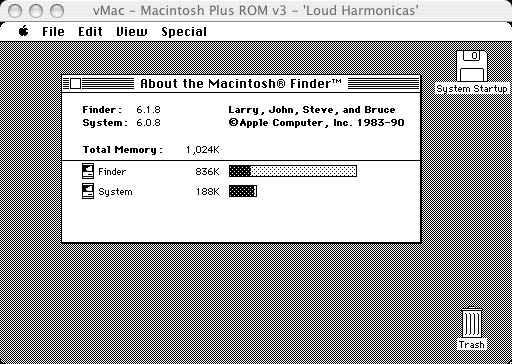
Task: Click the Total Memory '1,024K' value
Action: [203, 150]
